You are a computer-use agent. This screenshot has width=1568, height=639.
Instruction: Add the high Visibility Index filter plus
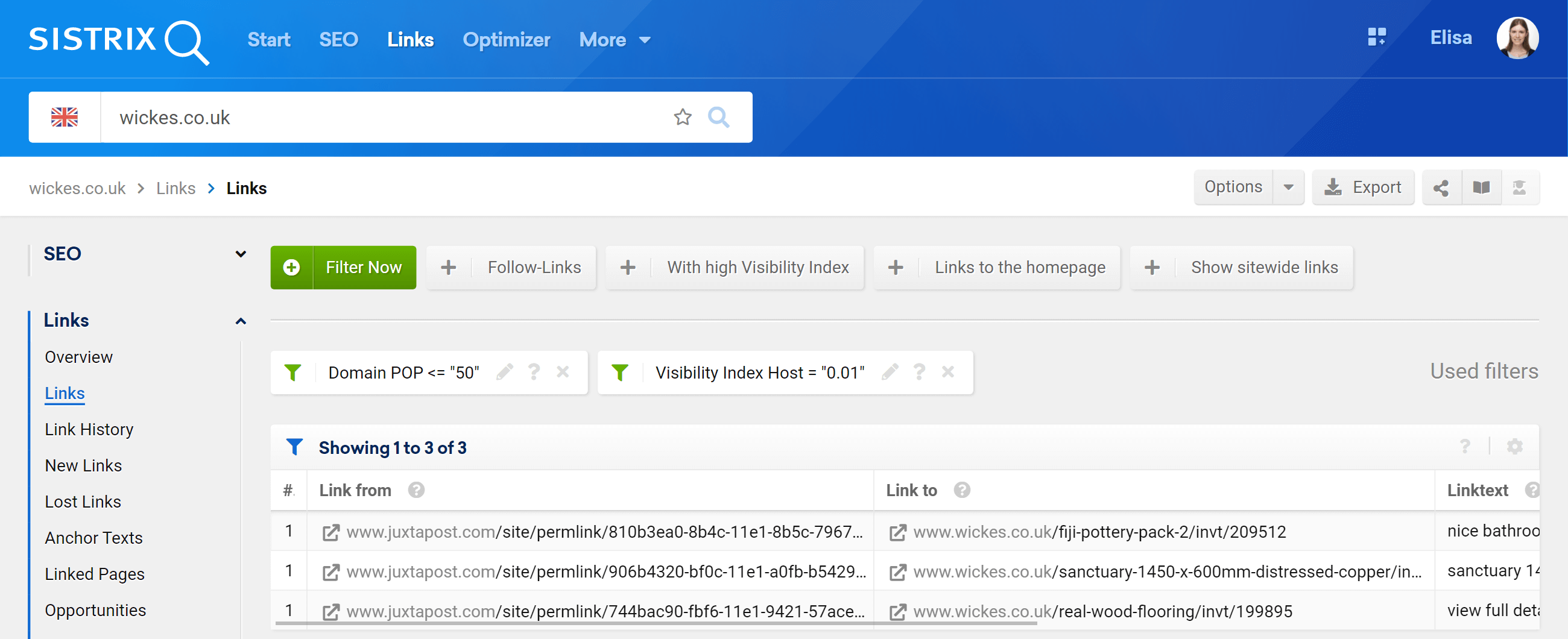pyautogui.click(x=628, y=267)
